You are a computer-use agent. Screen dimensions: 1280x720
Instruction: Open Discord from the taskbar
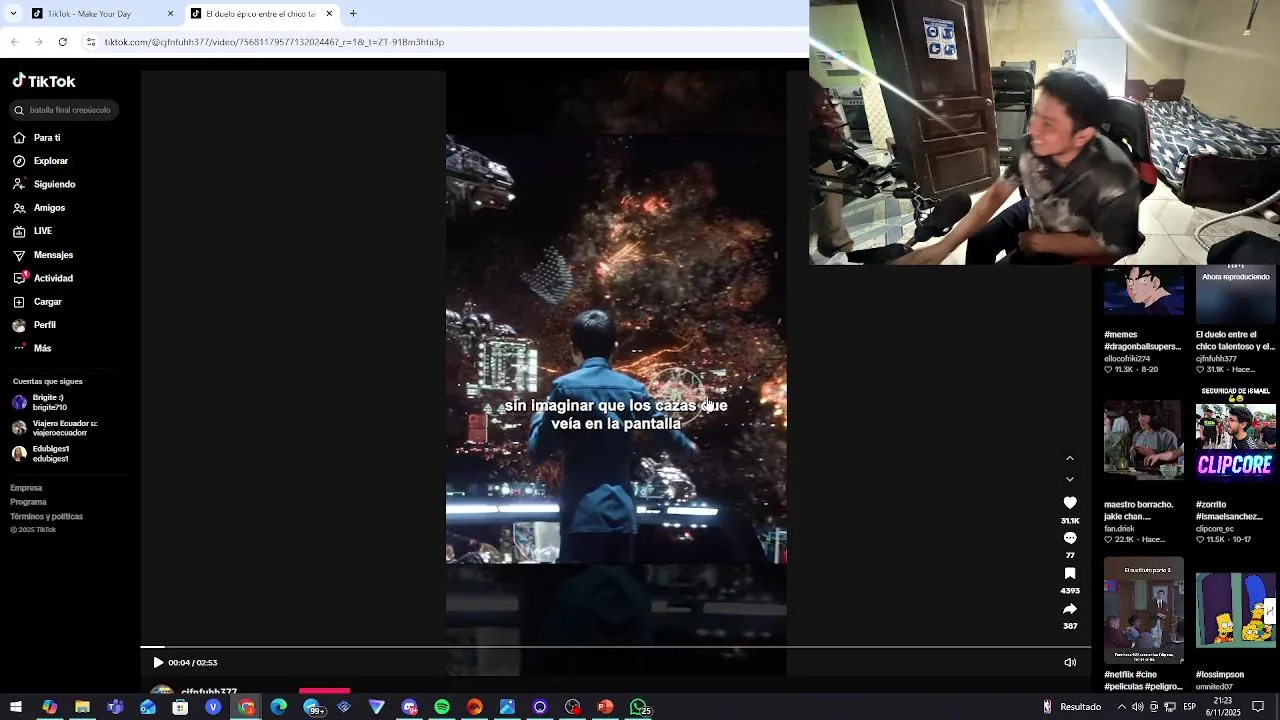410,707
